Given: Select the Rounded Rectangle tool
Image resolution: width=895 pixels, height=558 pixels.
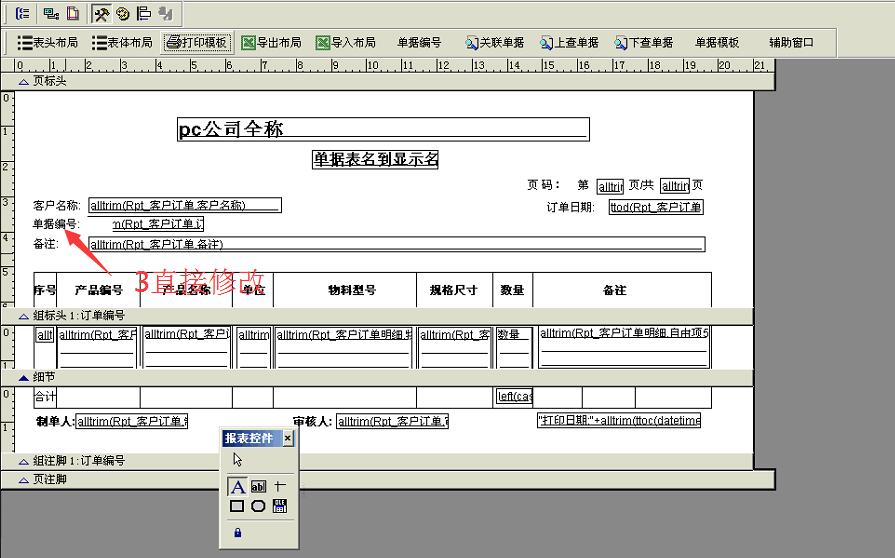Looking at the screenshot, I should point(258,506).
